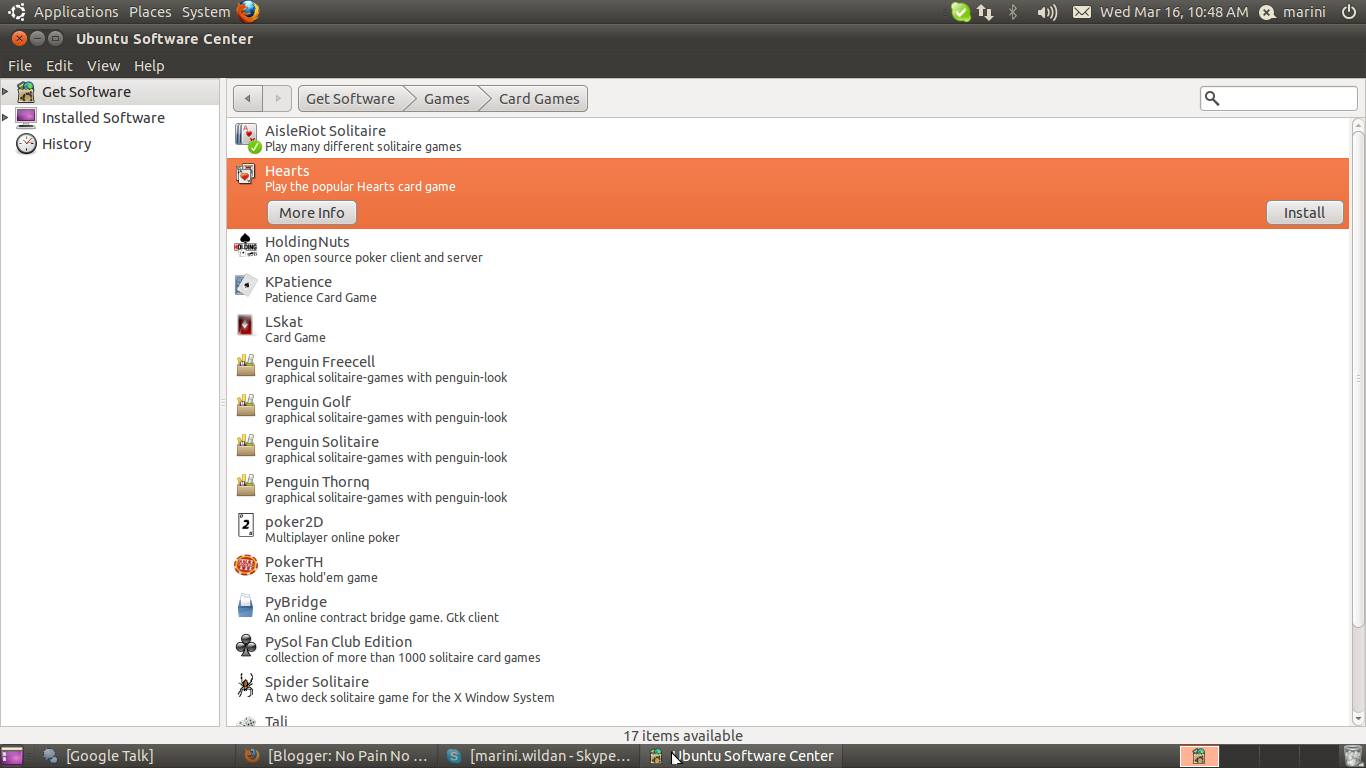The image size is (1366, 768).
Task: Select the Installed Software sidebar item
Action: tap(110, 118)
